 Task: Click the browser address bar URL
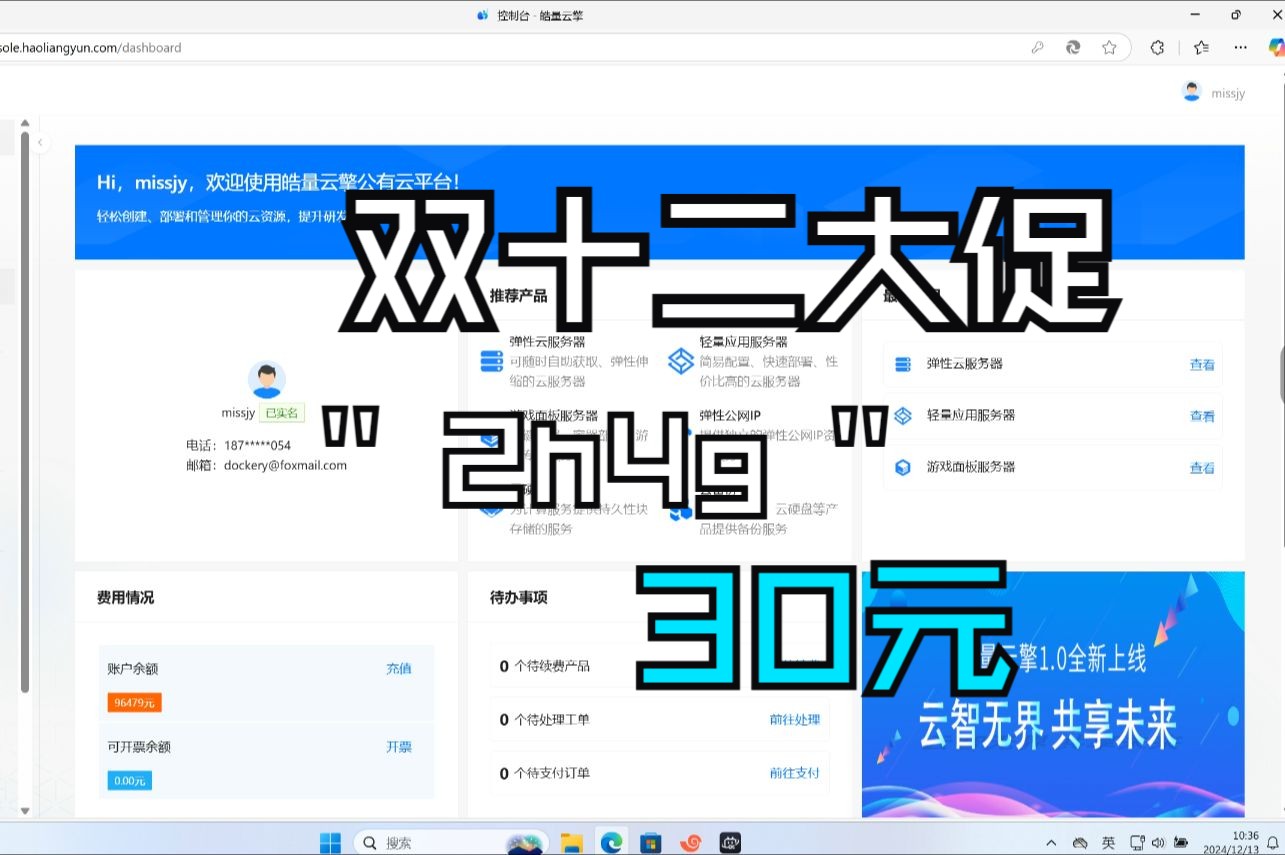tap(91, 47)
